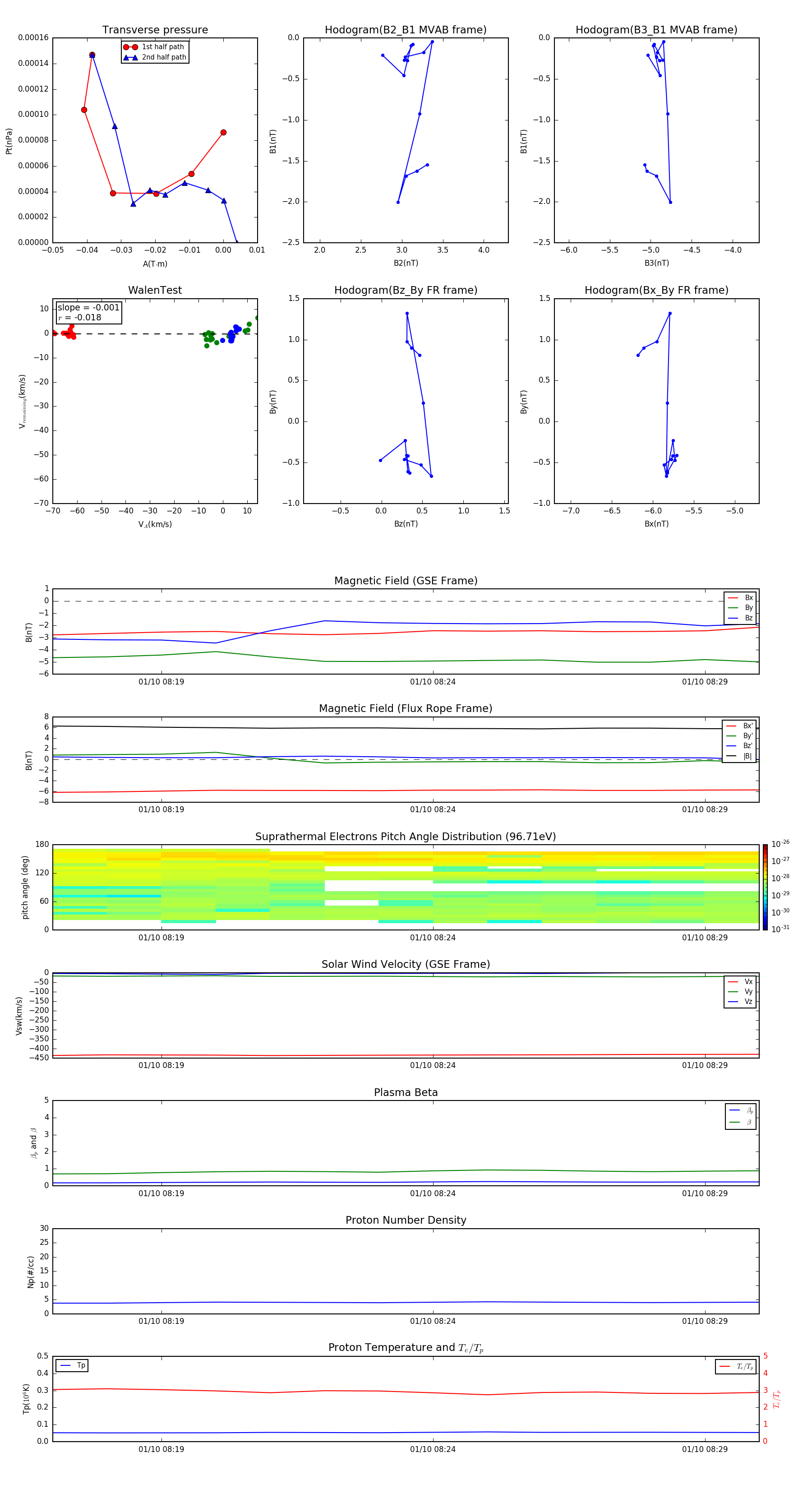Click the 'Proton Temperature and Te/Tp' title
This screenshot has height=1489, width=812.
(x=406, y=1348)
